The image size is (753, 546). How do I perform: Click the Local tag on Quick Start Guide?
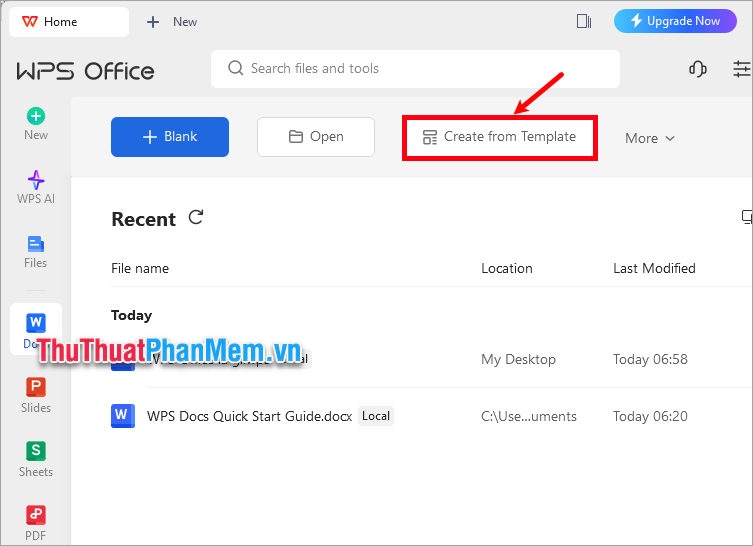[376, 416]
